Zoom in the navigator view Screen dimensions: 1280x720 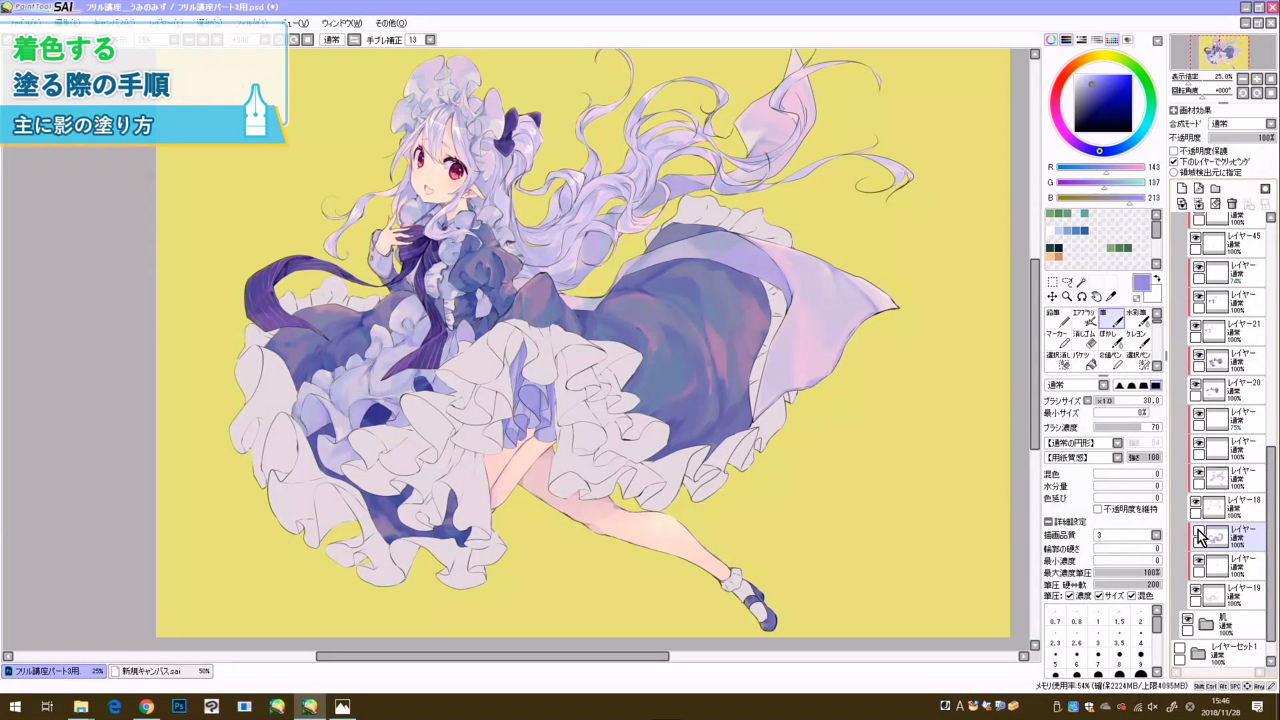pos(1256,77)
